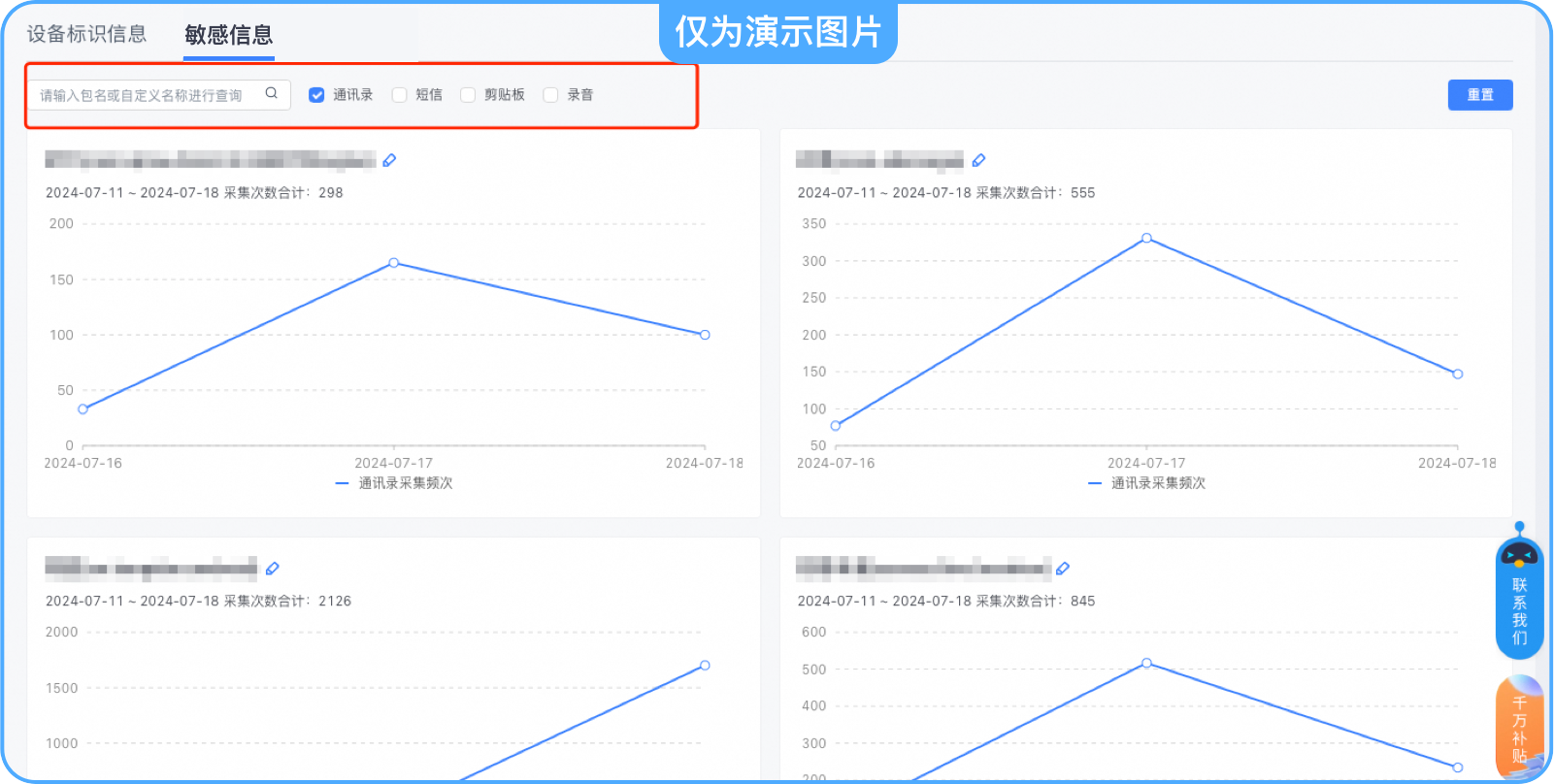Toggle 通讯录采集频次 legend in the 555 chart

[x=1146, y=483]
